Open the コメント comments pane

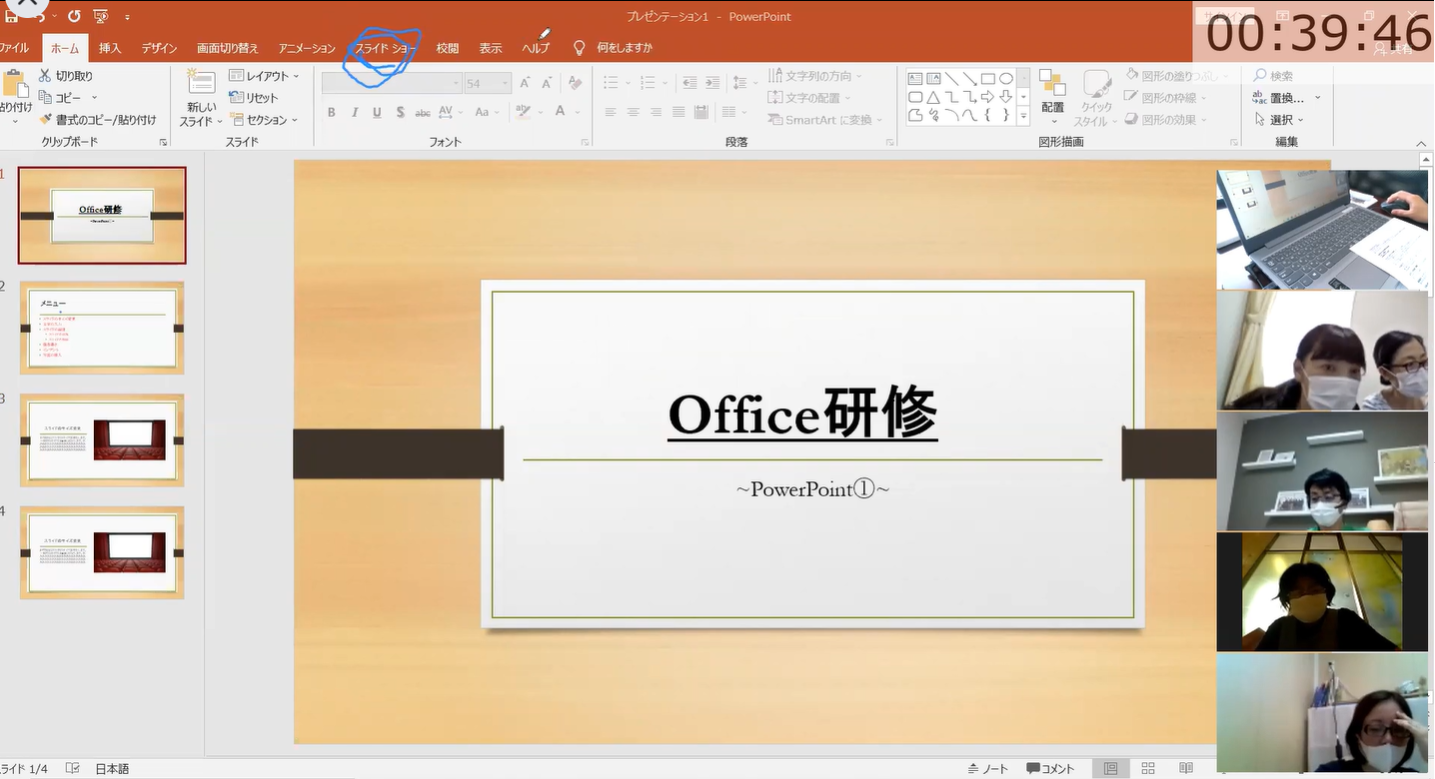click(x=1051, y=768)
